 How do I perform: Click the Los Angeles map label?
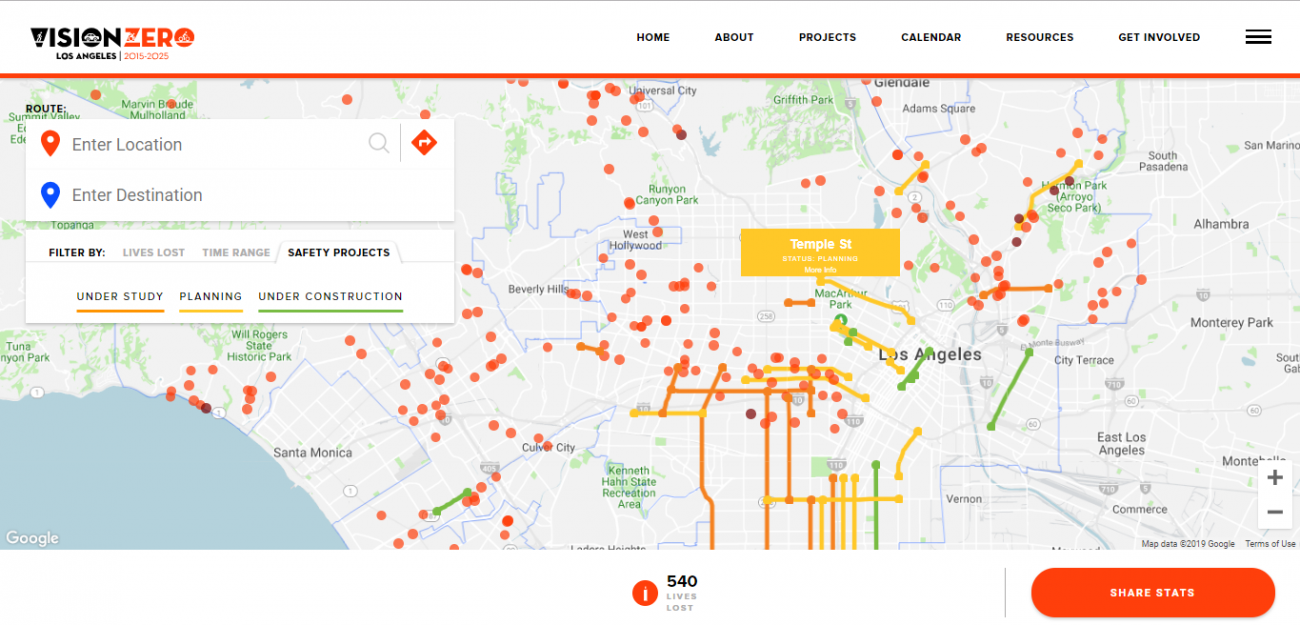930,355
